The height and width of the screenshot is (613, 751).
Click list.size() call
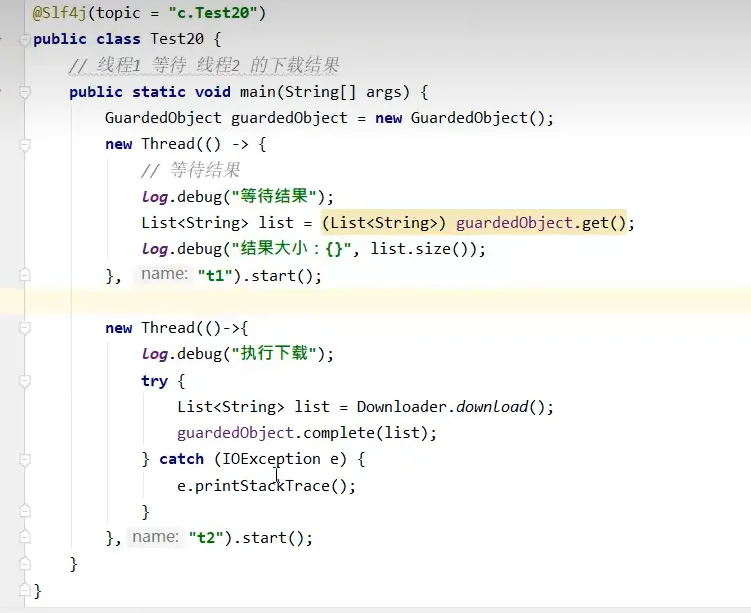click(x=422, y=249)
